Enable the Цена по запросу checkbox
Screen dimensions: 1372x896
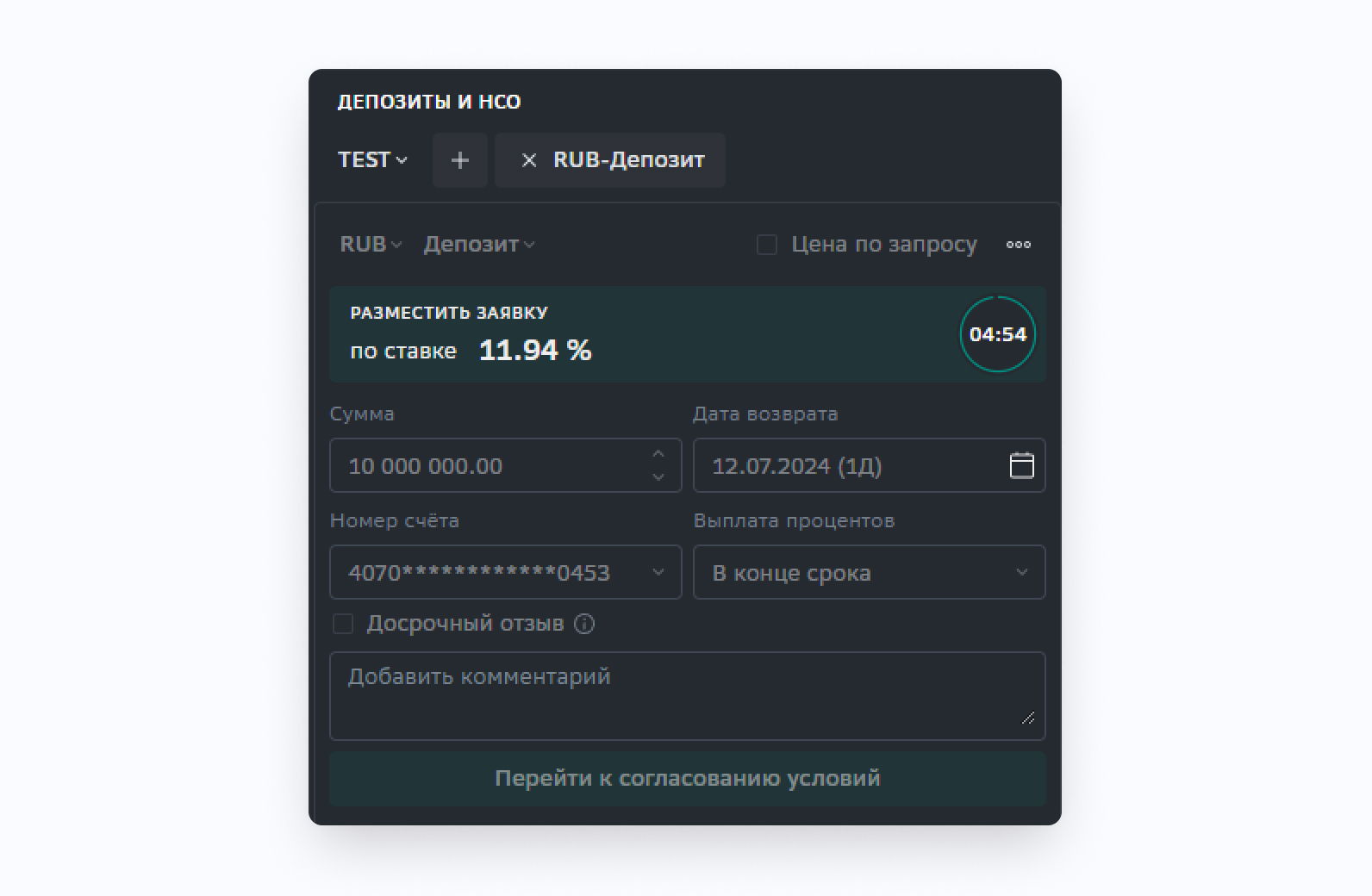(767, 245)
